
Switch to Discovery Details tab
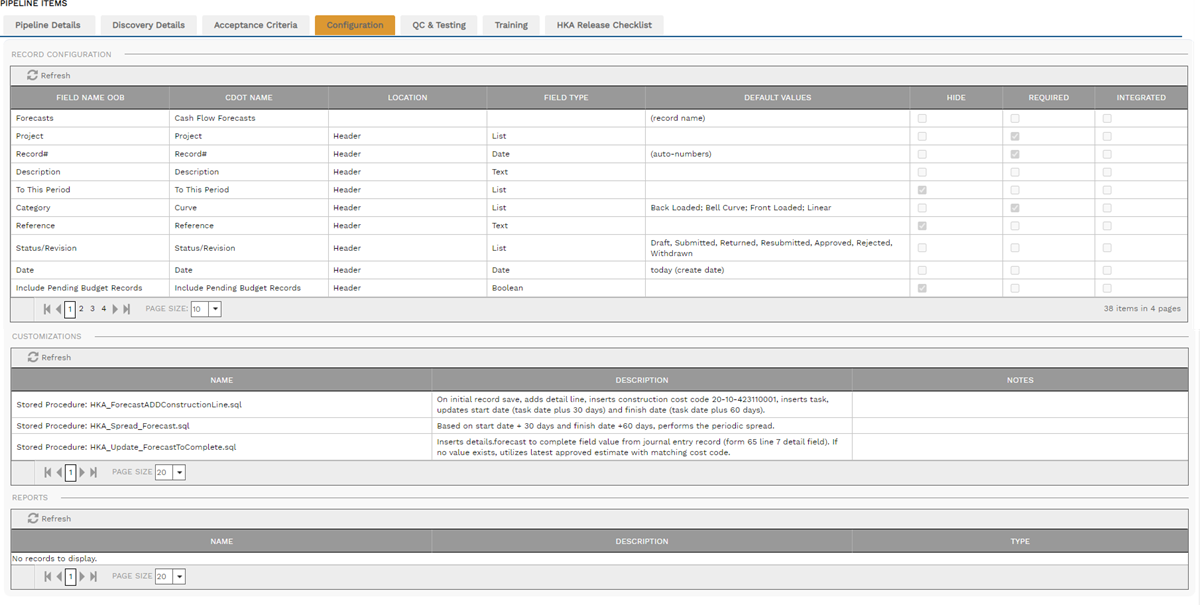[148, 25]
